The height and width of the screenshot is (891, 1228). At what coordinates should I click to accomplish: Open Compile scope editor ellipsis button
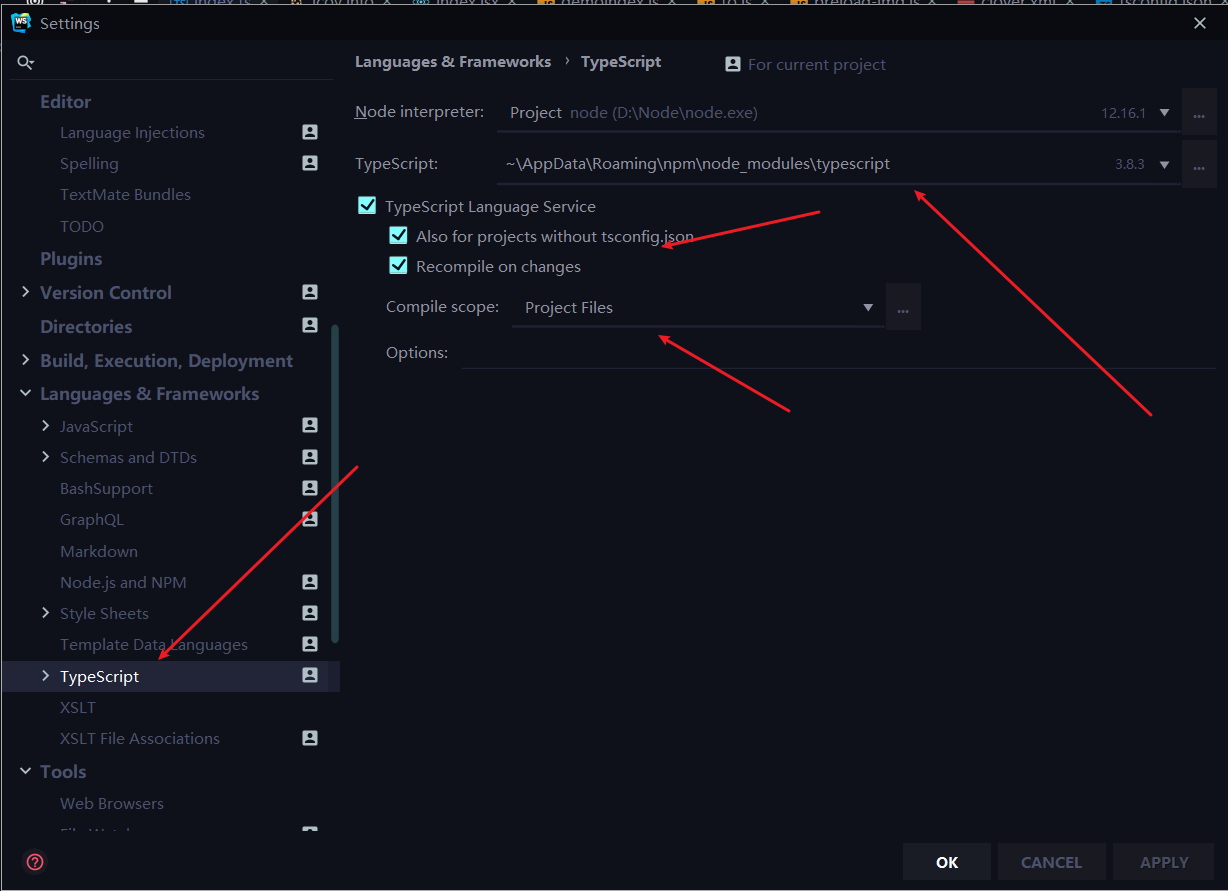click(903, 307)
